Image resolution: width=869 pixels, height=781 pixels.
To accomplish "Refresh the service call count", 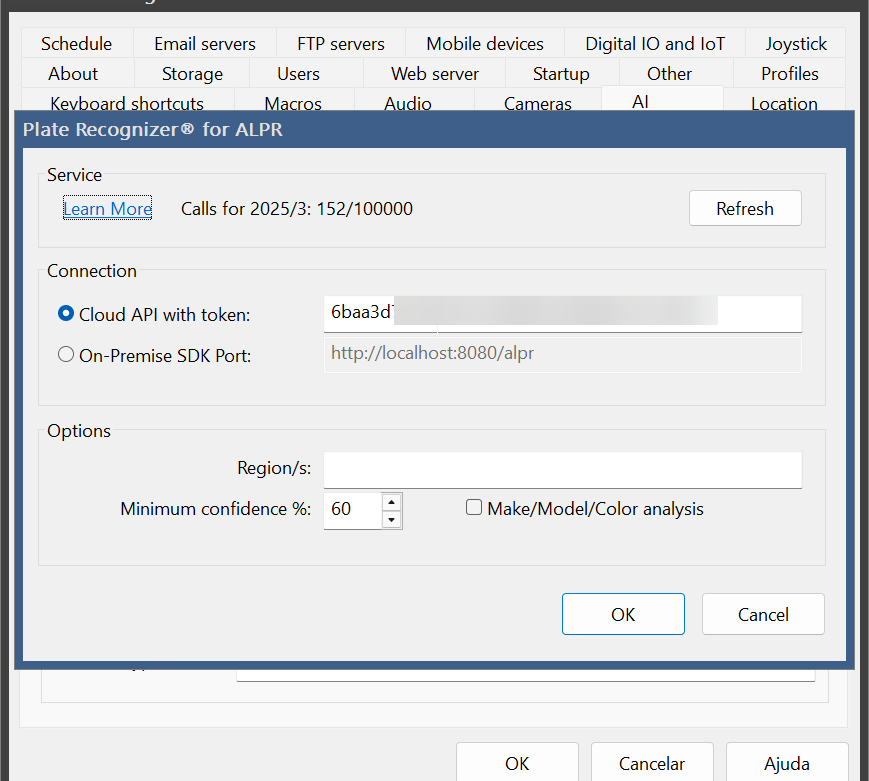I will pyautogui.click(x=745, y=208).
